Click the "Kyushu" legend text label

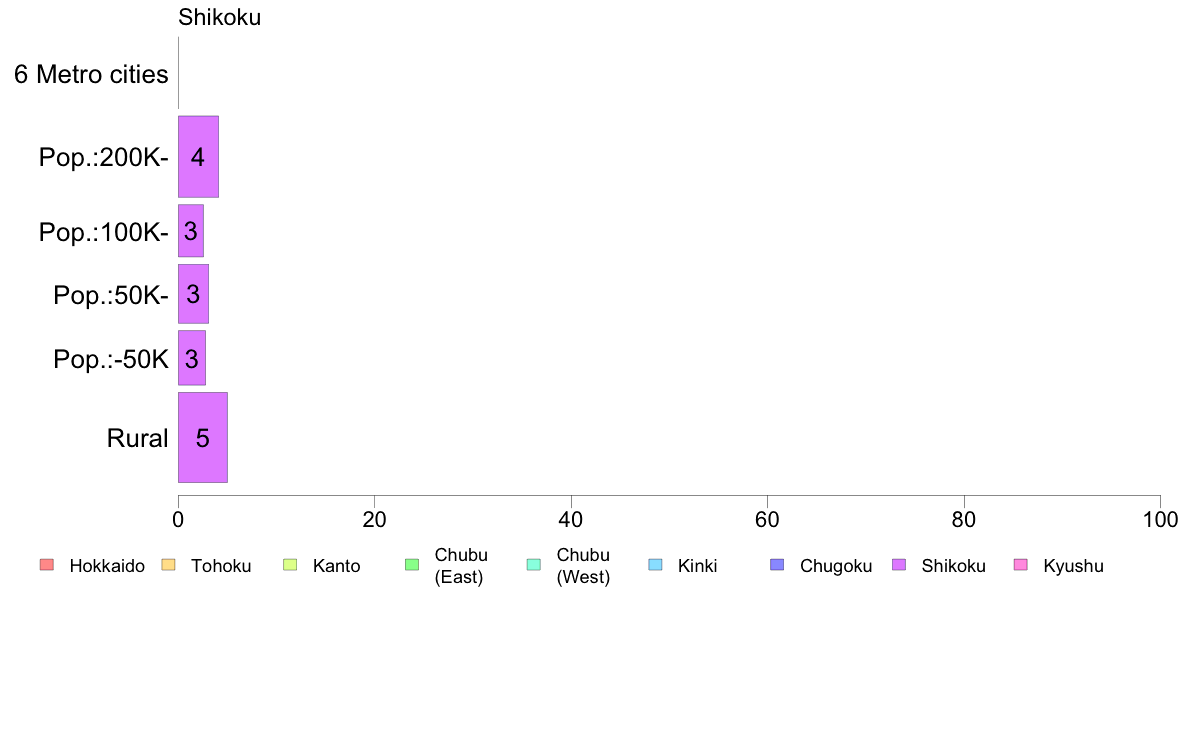[x=1073, y=566]
